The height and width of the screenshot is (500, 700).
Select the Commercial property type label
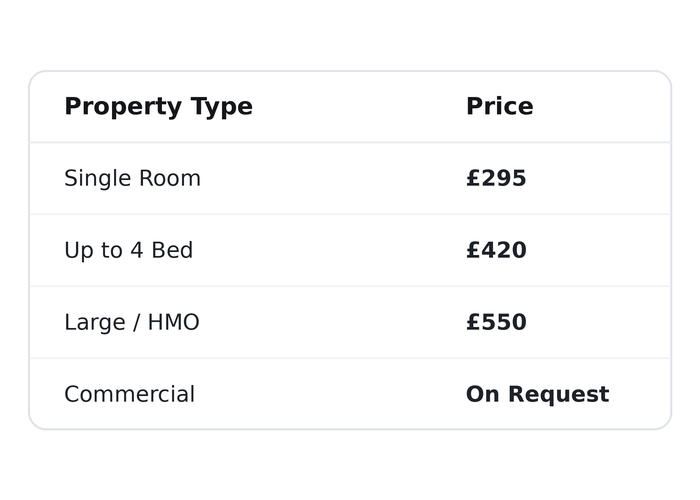[129, 394]
